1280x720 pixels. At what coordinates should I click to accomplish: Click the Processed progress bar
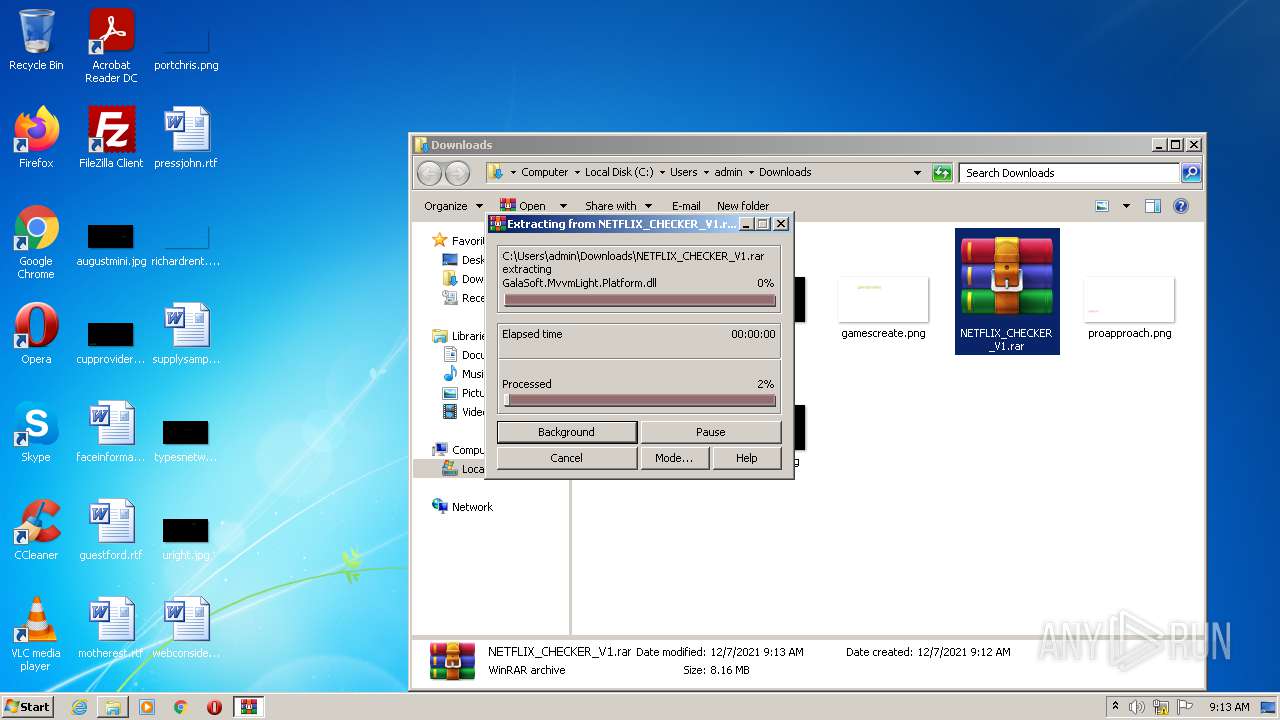coord(640,400)
